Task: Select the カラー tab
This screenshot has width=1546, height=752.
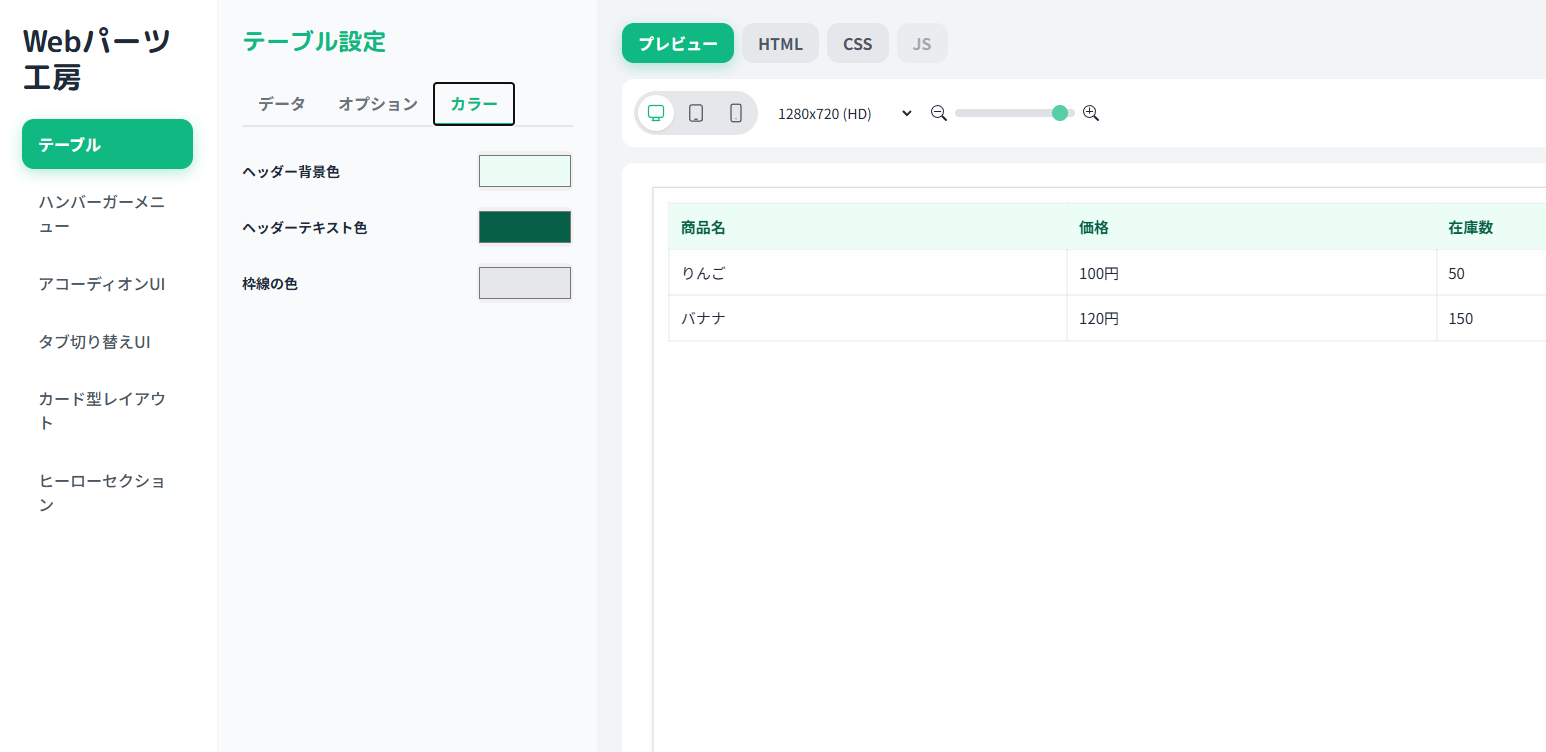Action: (474, 104)
